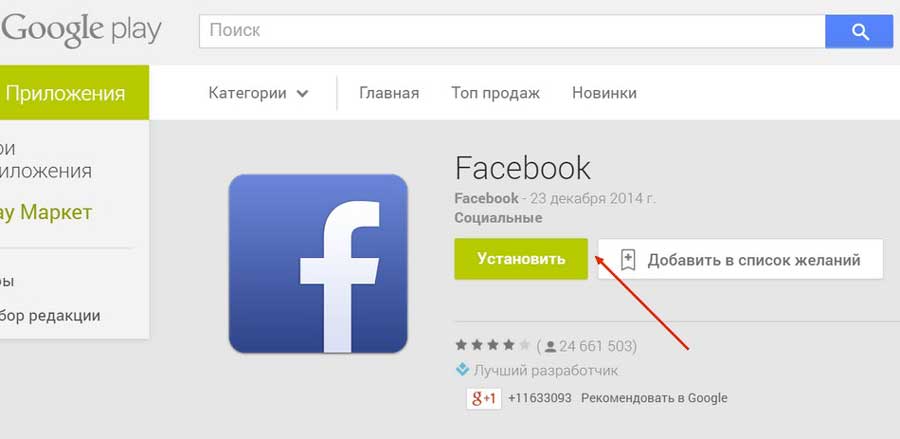
Task: Click the reviewer count person icon
Action: [550, 347]
